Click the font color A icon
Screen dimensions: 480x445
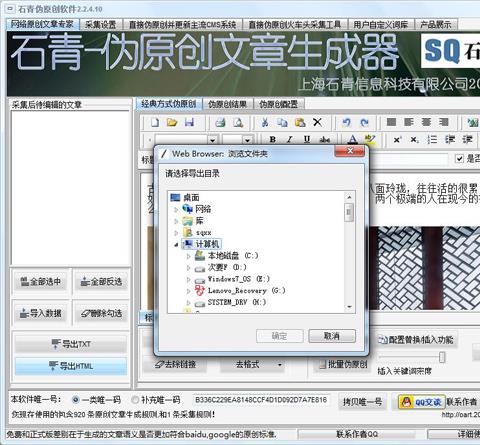point(353,139)
